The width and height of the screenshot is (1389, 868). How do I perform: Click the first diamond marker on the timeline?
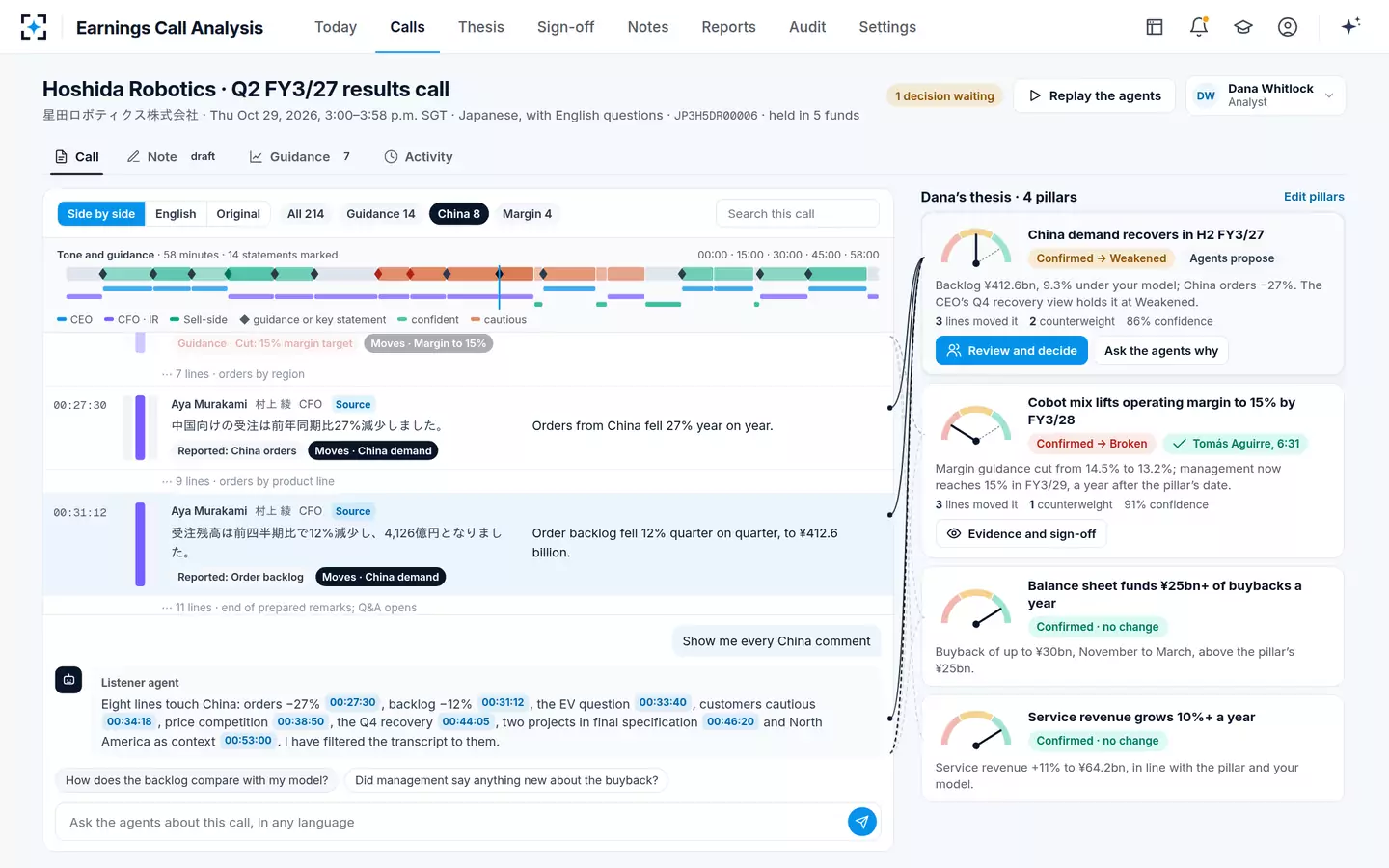[103, 274]
